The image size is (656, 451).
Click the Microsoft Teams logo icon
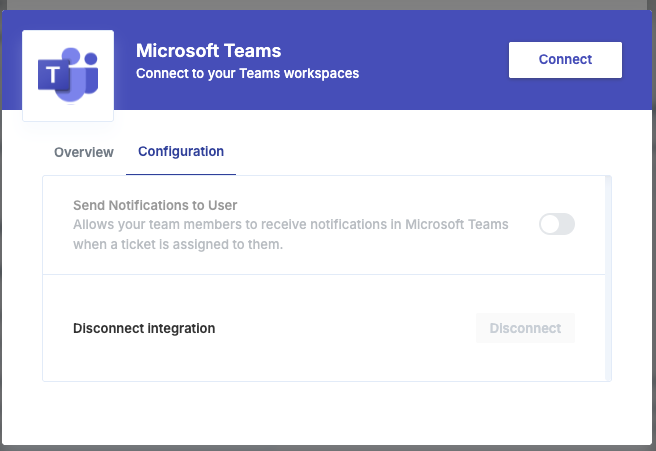coord(68,75)
